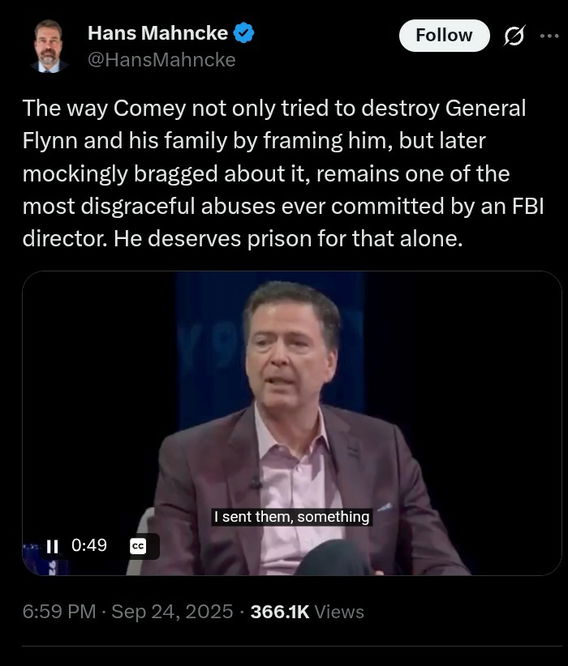Click the tweet body text
Image resolution: width=568 pixels, height=666 pixels.
click(x=283, y=173)
